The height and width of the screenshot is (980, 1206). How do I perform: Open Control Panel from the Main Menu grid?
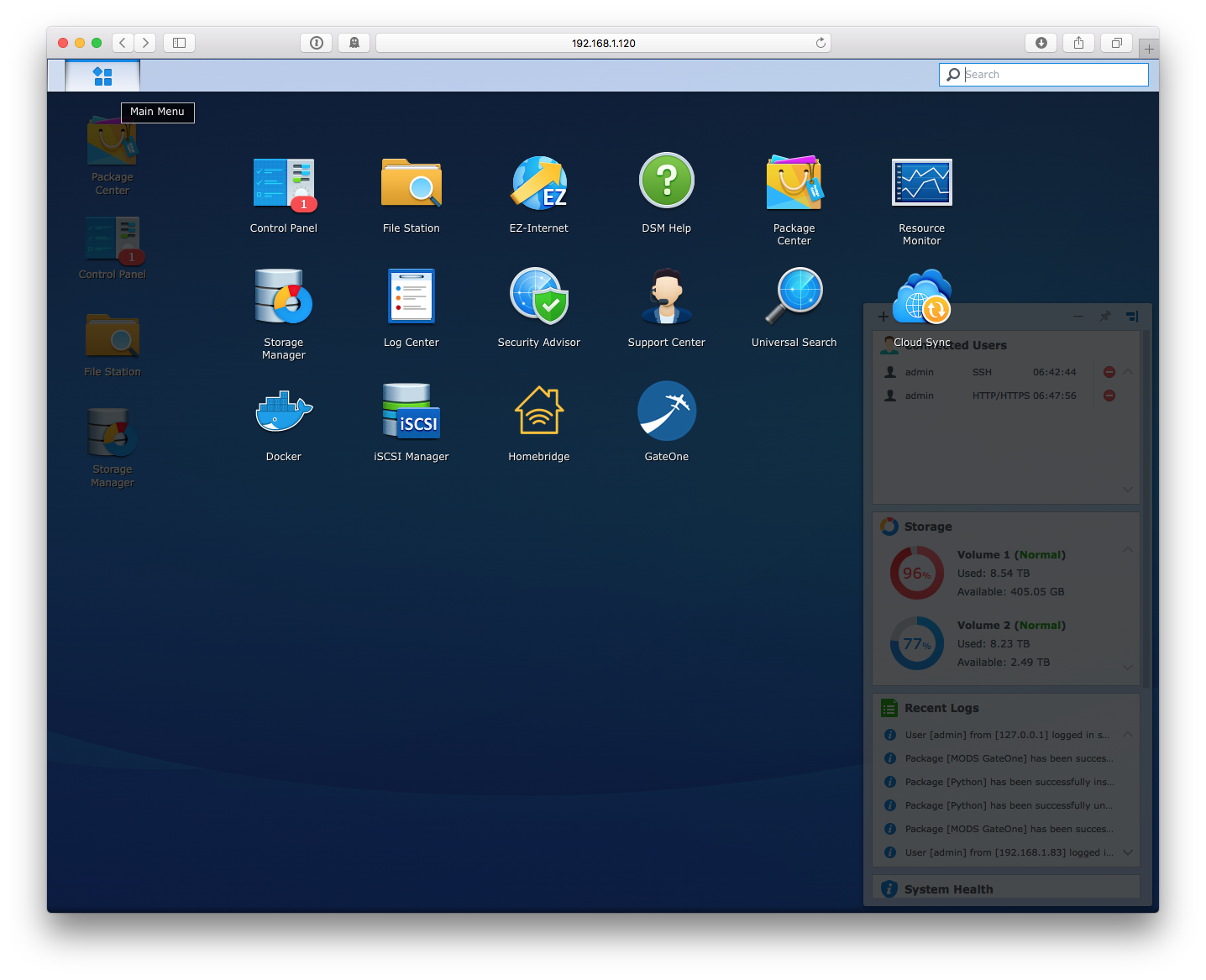click(284, 194)
